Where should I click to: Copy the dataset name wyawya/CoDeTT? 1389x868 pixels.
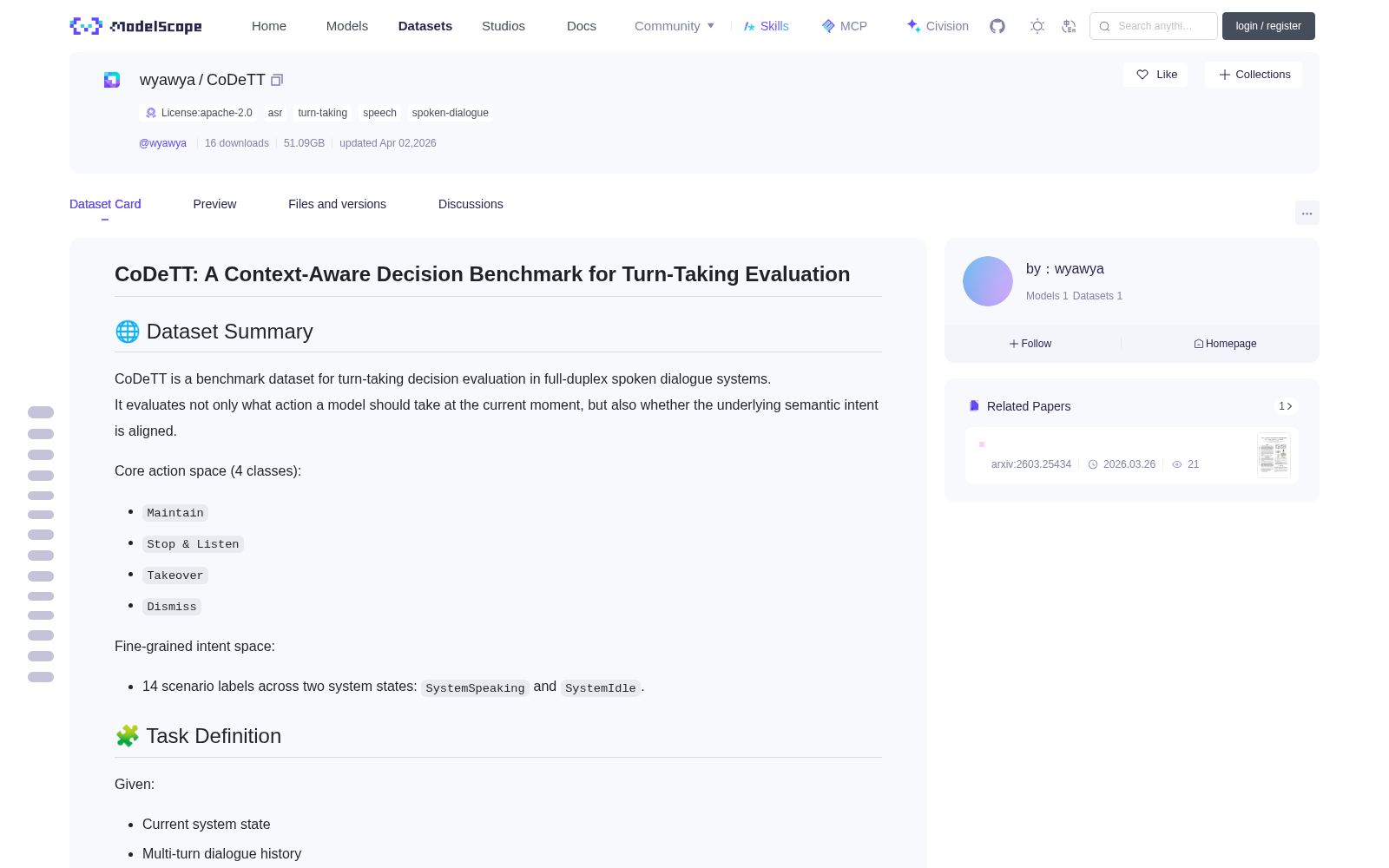[277, 80]
